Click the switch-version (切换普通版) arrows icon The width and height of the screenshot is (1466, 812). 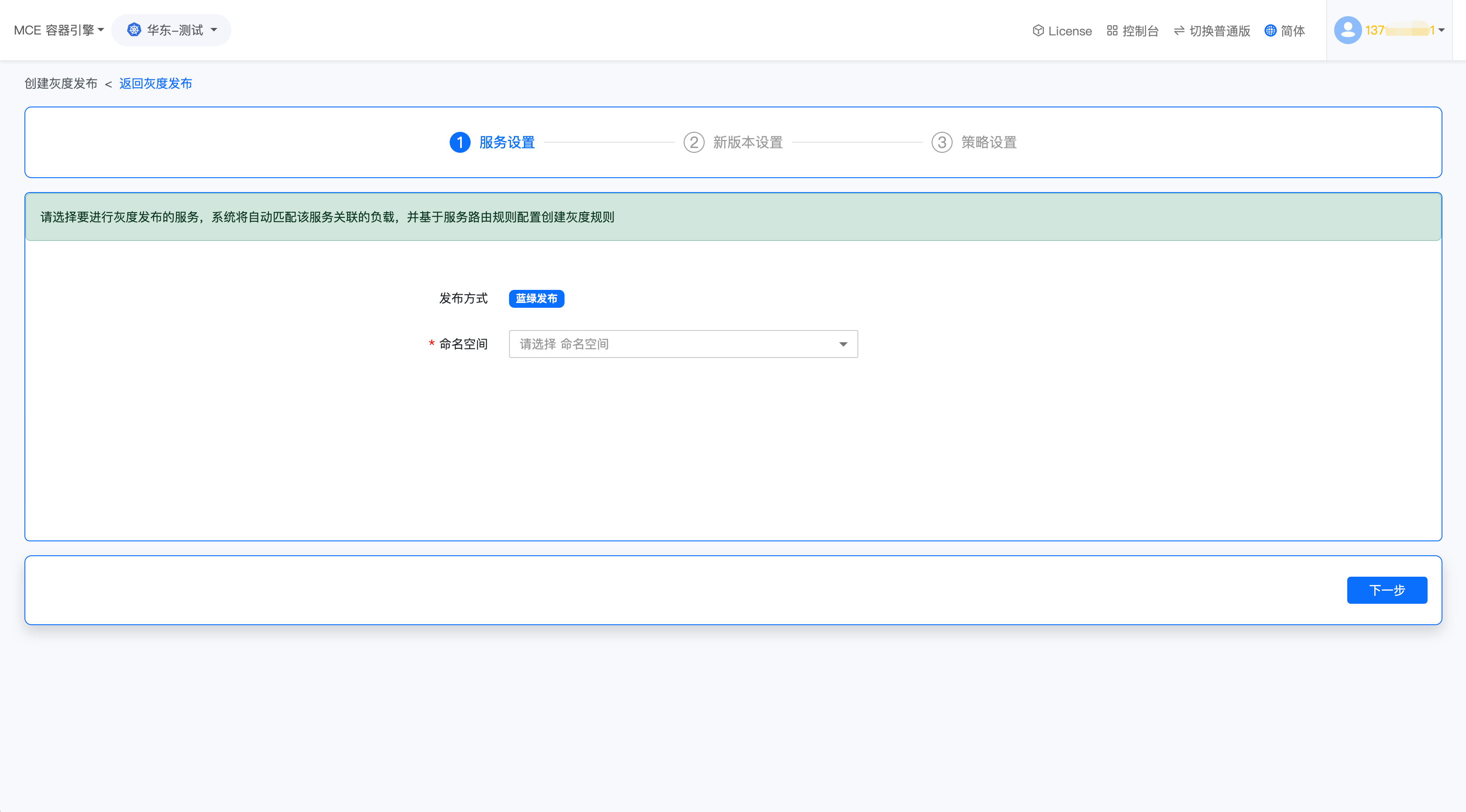click(1179, 31)
